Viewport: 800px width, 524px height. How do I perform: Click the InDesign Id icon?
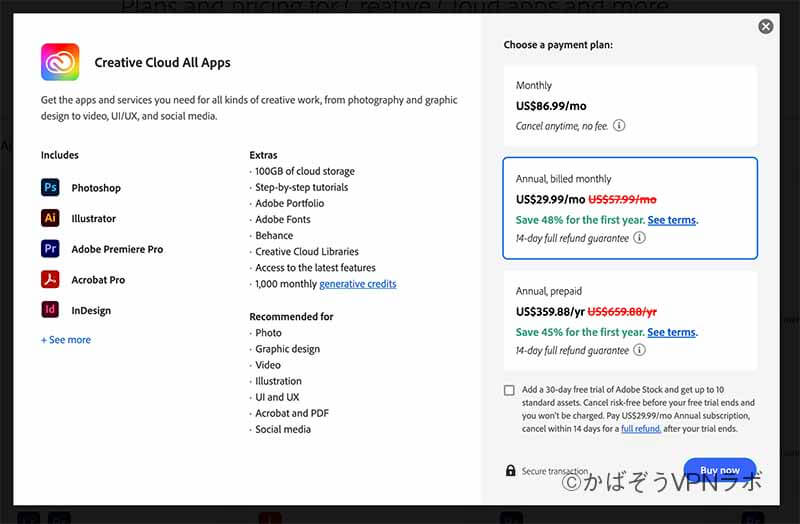(x=50, y=310)
